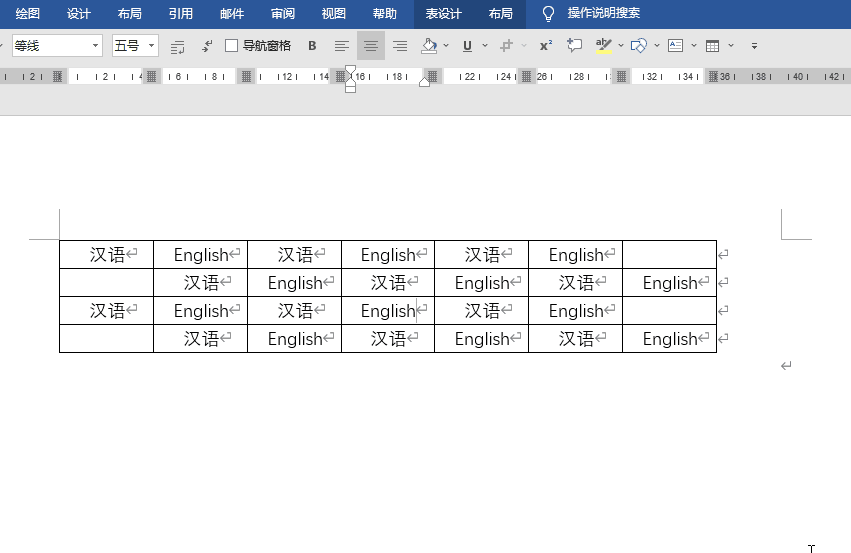Click the 操作说明搜索 search box
851x553 pixels.
pos(604,13)
